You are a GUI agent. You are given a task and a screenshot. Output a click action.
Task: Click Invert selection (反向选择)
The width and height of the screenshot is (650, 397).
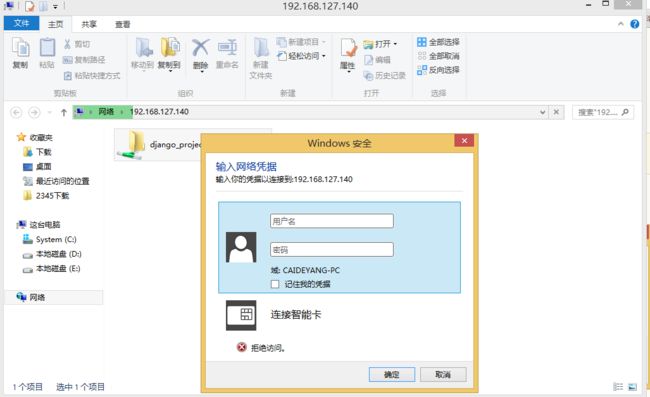coord(438,70)
